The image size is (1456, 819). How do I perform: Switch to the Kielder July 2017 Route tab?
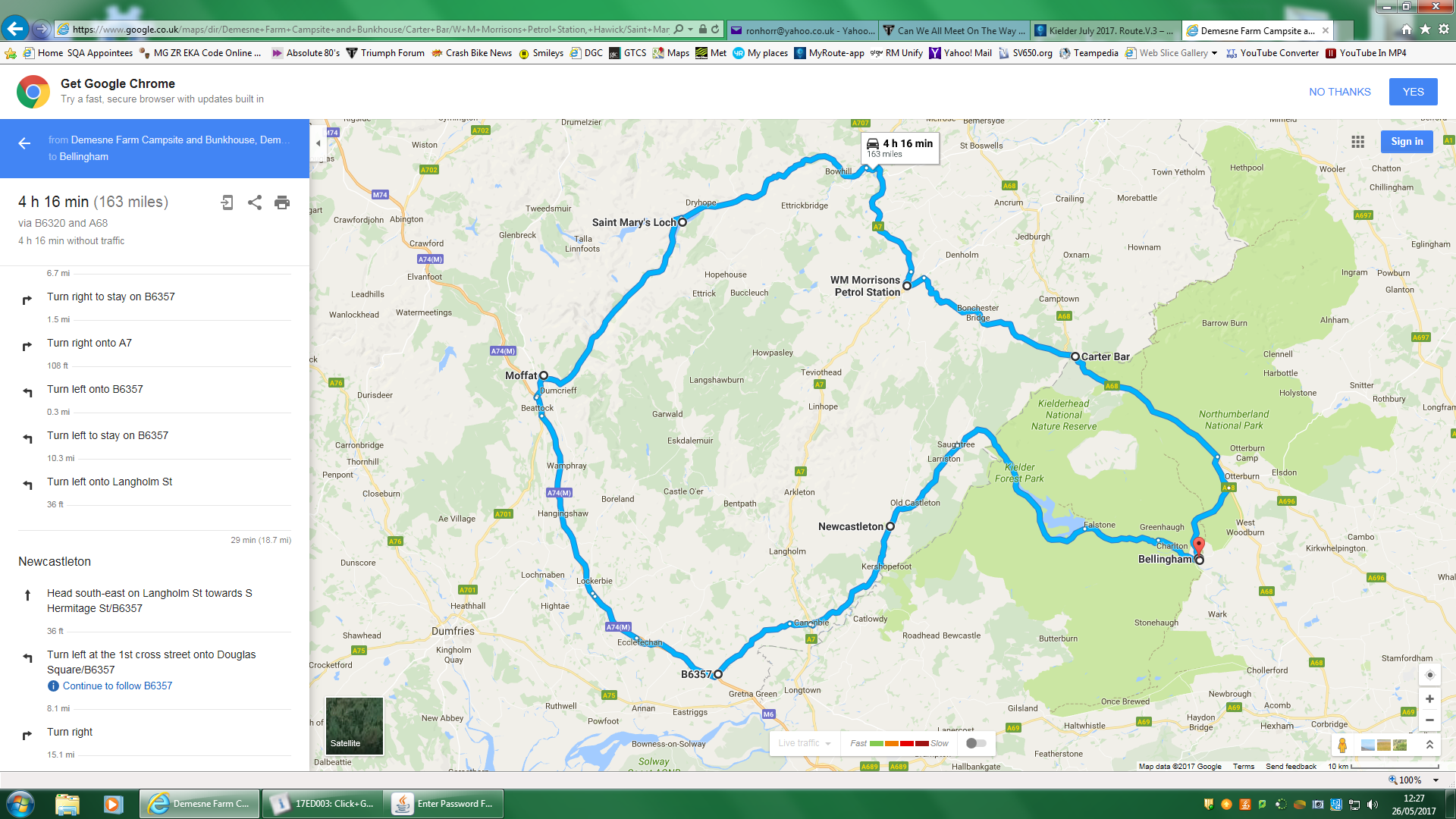click(x=1109, y=30)
